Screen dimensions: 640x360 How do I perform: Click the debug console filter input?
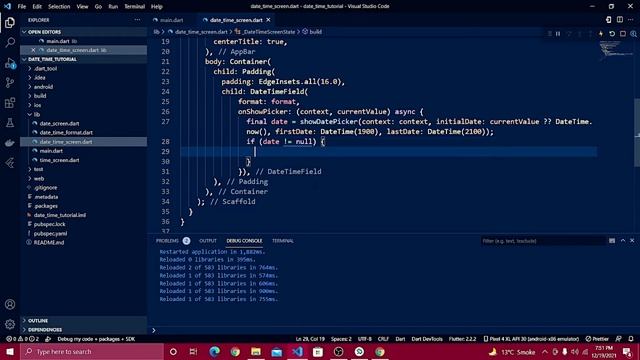[x=543, y=241]
